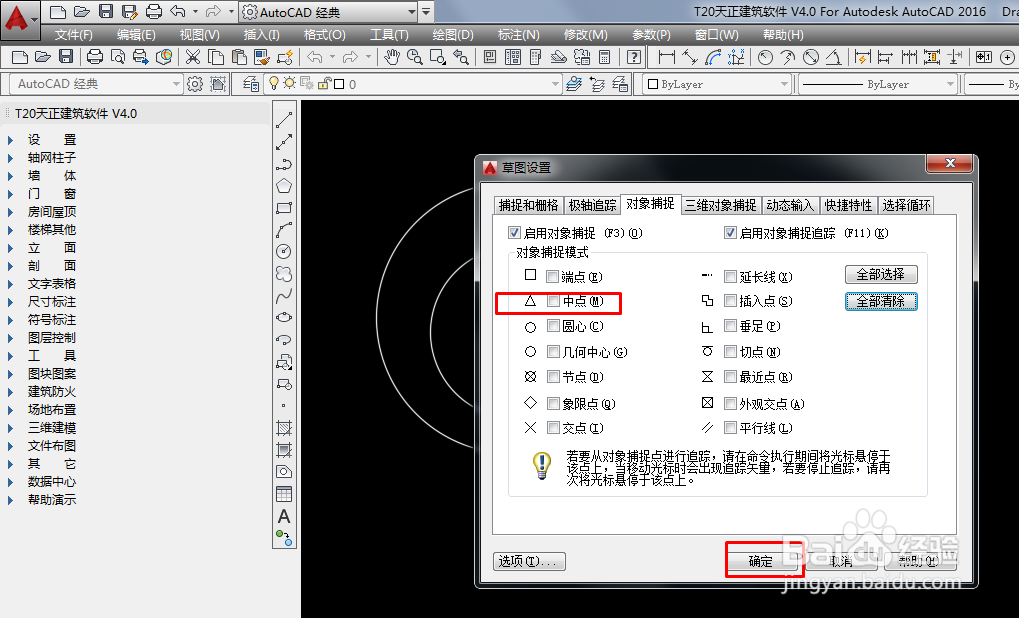
Task: Click the 帮助 button in dialog
Action: [x=918, y=561]
